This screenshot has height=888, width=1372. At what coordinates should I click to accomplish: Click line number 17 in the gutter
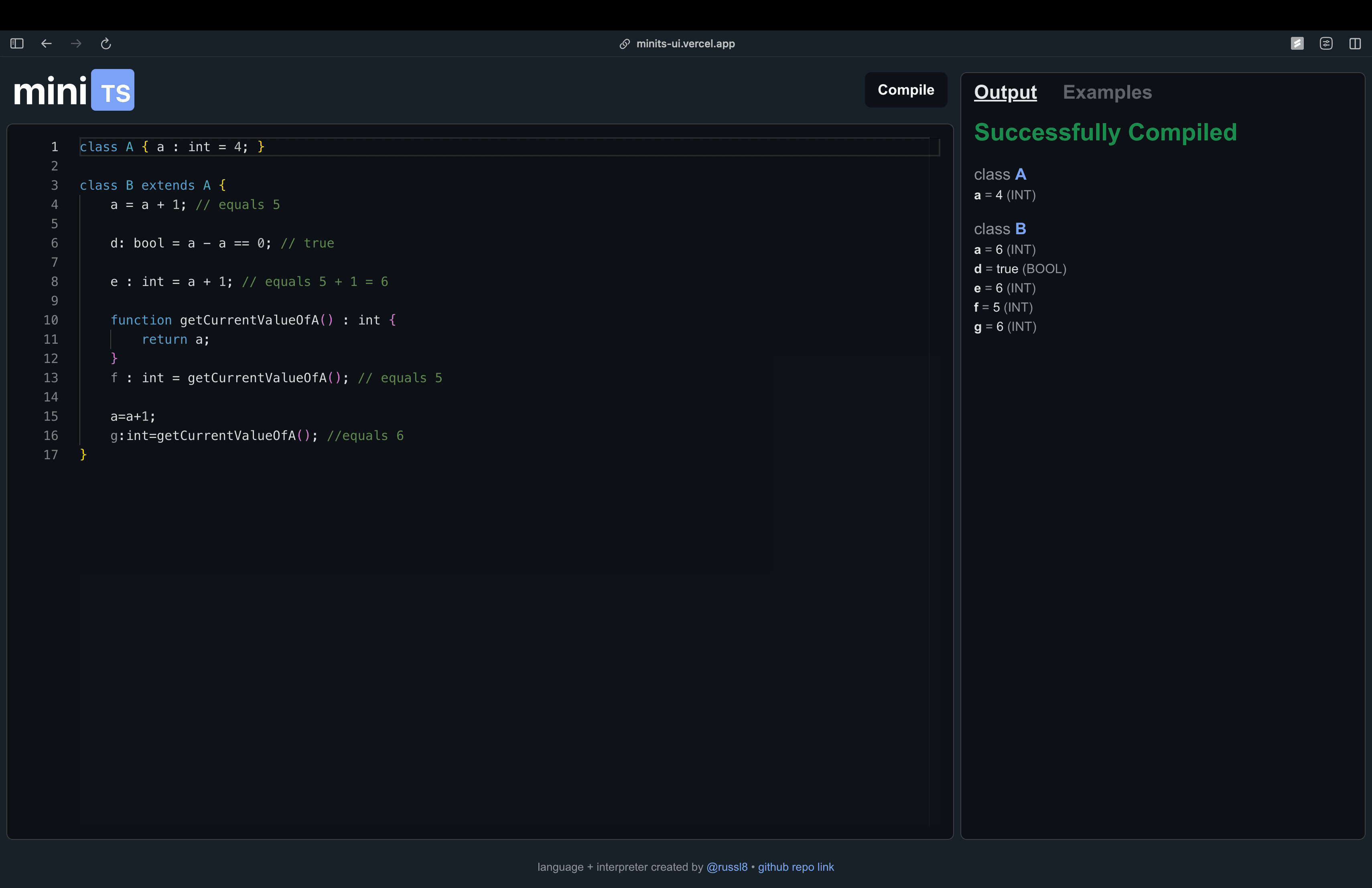[51, 455]
